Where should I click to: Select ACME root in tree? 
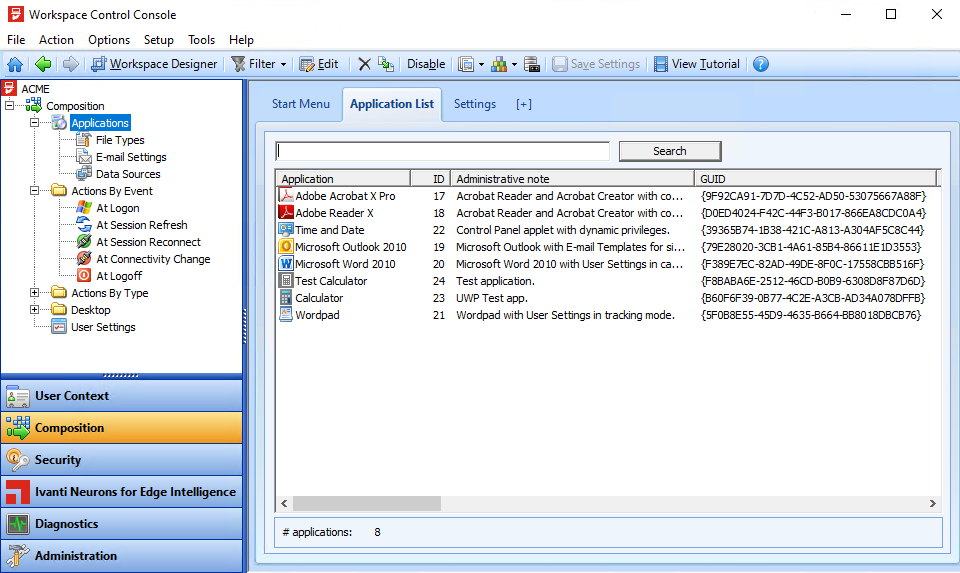[x=35, y=89]
